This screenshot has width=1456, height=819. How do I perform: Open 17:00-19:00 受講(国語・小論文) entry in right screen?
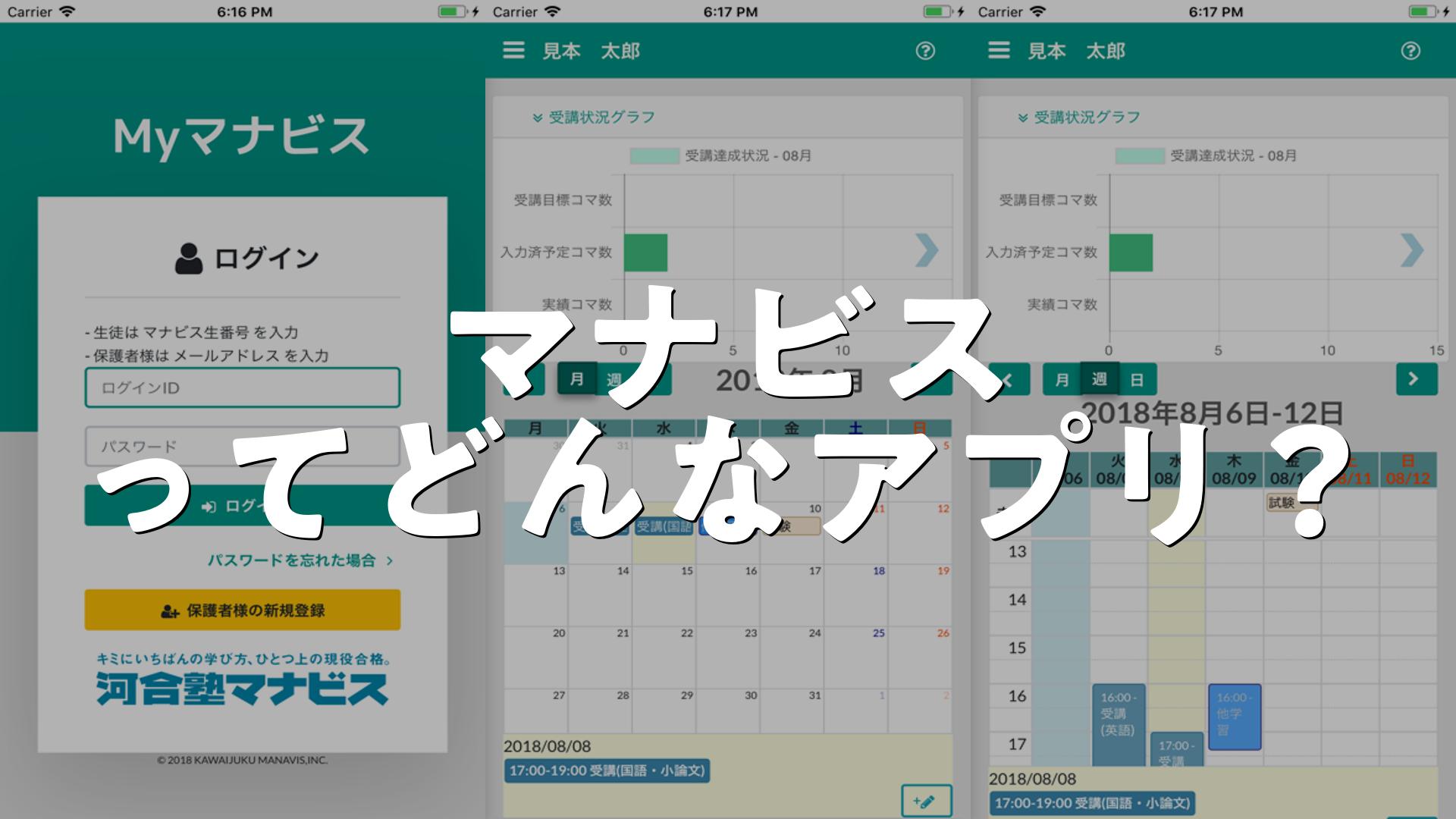click(x=1092, y=803)
